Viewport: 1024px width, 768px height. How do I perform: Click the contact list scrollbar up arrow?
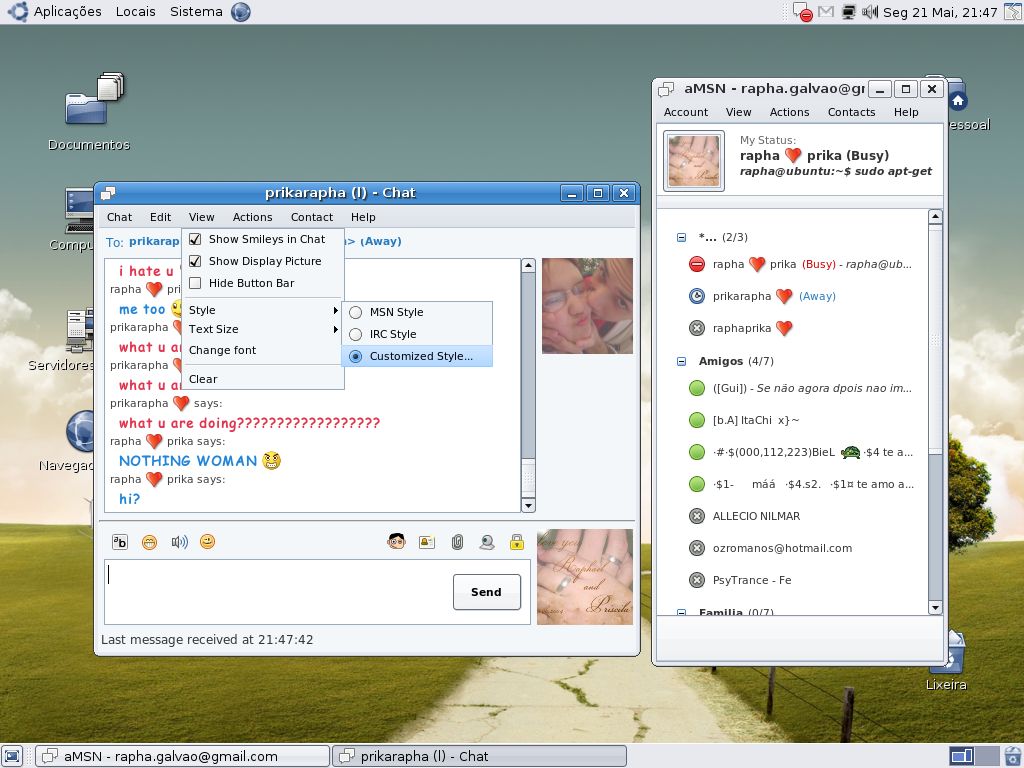coord(935,216)
